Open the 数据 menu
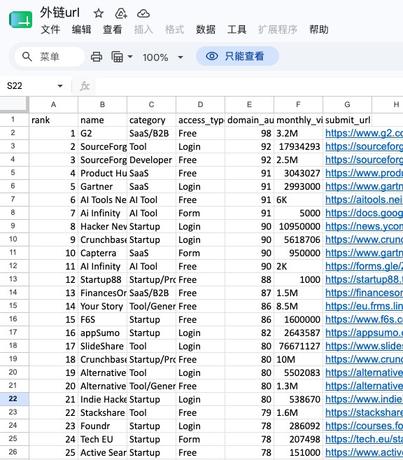Image resolution: width=403 pixels, height=460 pixels. click(x=206, y=30)
